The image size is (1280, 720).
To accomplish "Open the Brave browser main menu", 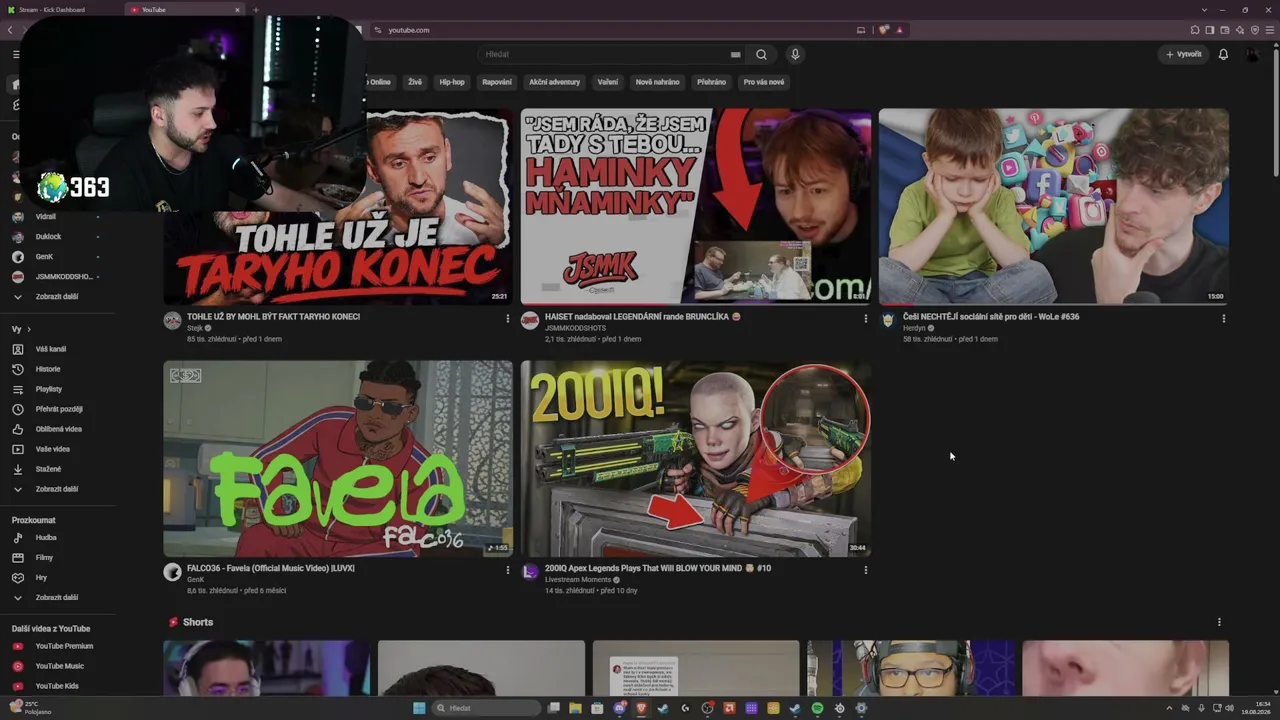I will pos(1269,30).
